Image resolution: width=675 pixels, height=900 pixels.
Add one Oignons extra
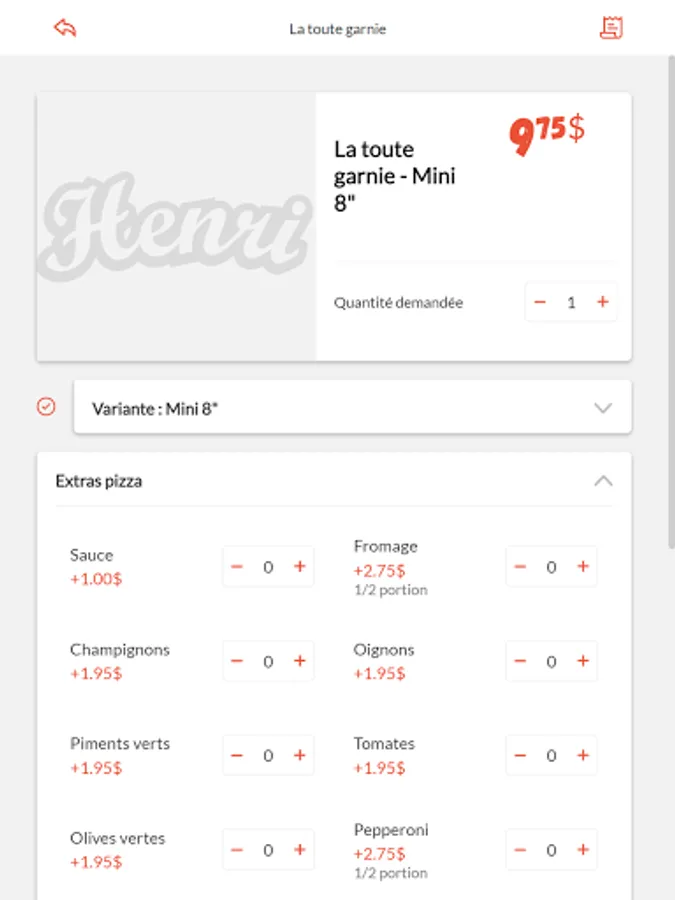pos(582,661)
